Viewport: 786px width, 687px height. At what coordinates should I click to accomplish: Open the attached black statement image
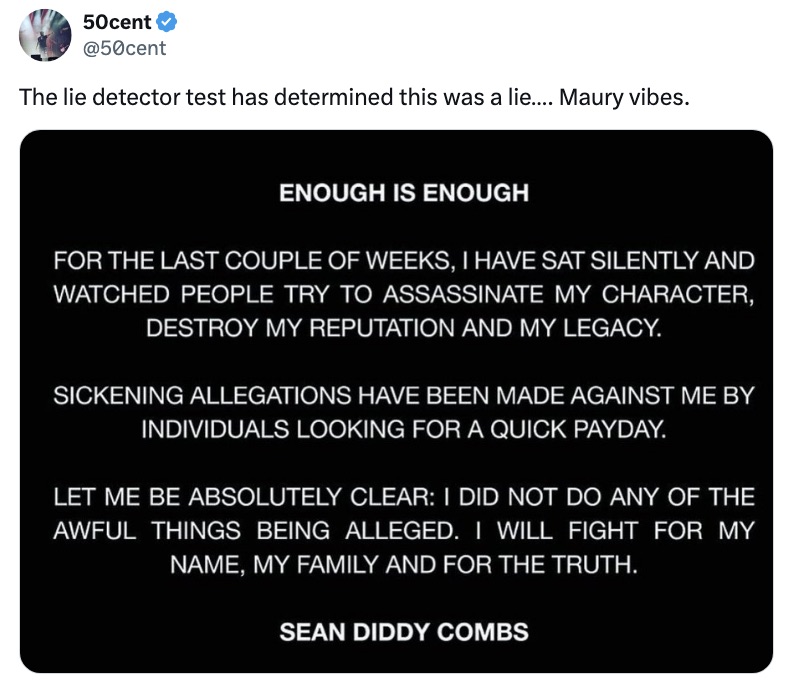point(396,400)
